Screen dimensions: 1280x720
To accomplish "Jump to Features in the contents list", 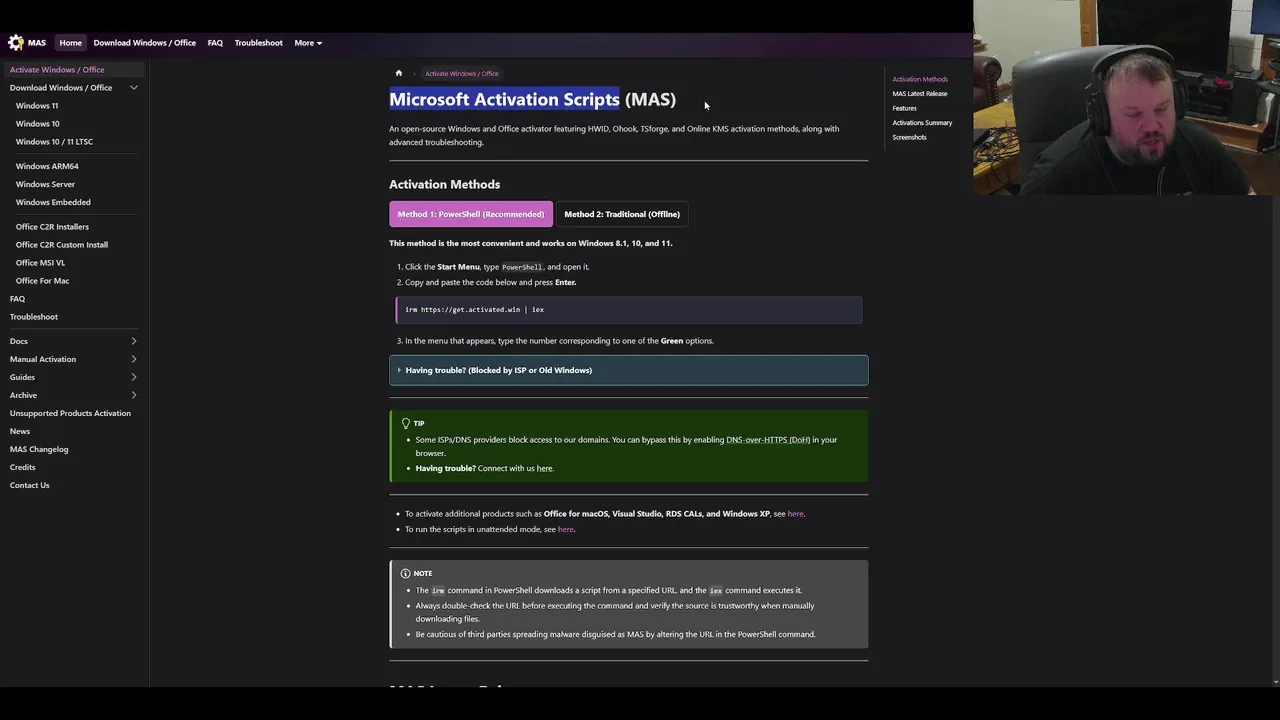I will coord(904,108).
